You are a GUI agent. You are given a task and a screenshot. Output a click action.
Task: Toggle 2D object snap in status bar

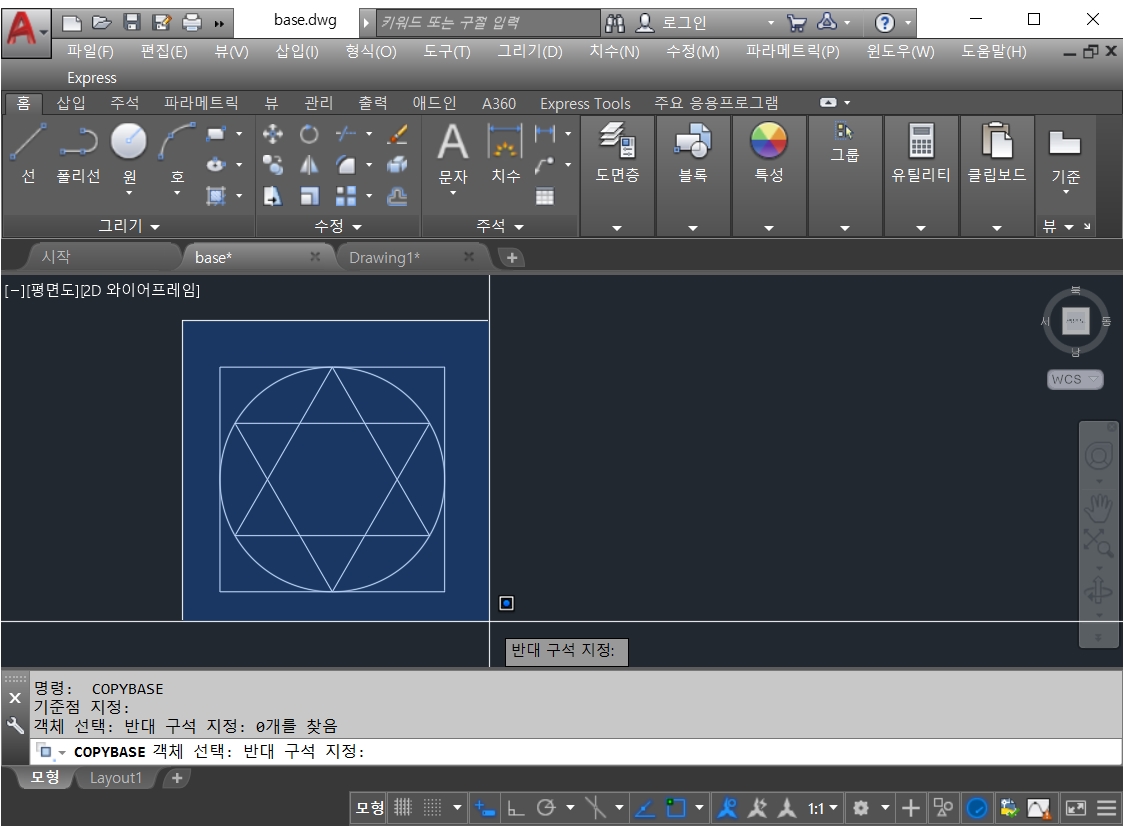675,808
